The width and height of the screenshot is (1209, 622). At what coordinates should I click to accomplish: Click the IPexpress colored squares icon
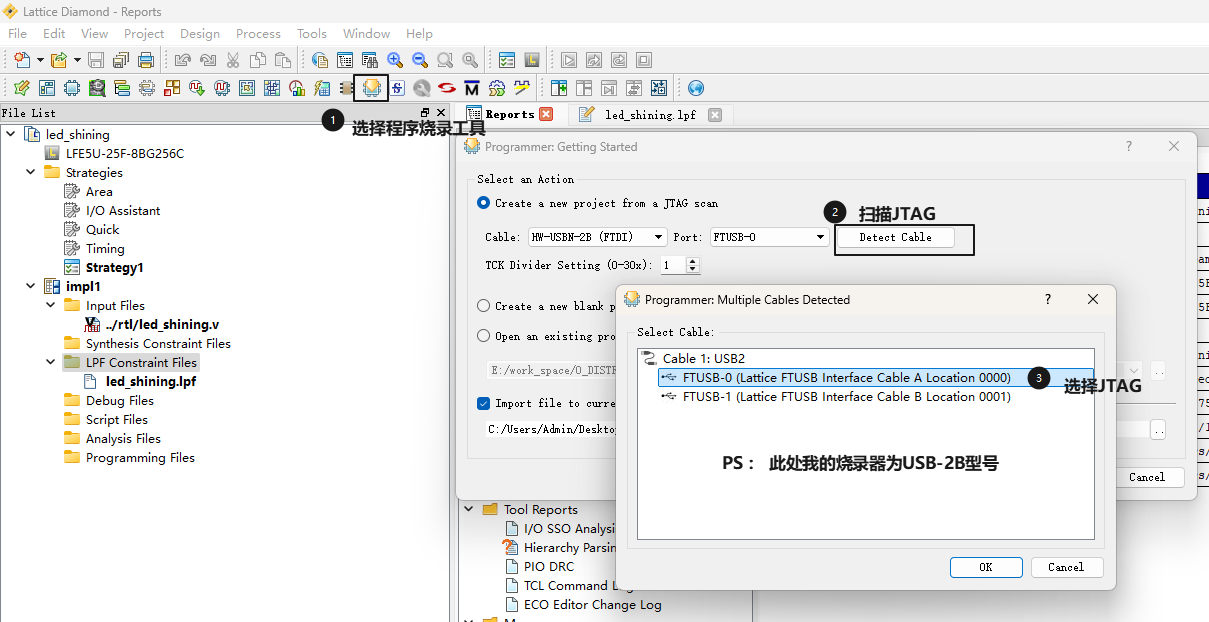pyautogui.click(x=171, y=88)
